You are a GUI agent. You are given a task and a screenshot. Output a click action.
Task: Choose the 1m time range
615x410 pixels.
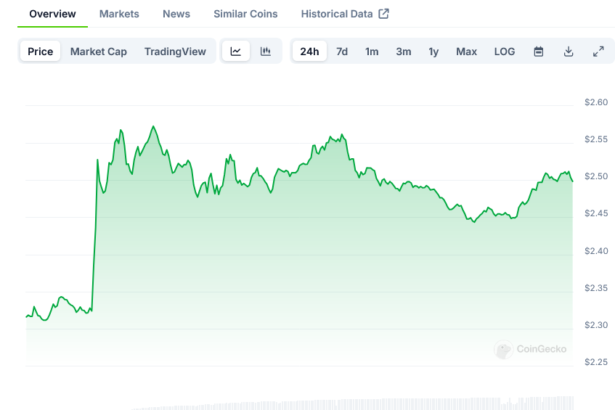click(372, 51)
